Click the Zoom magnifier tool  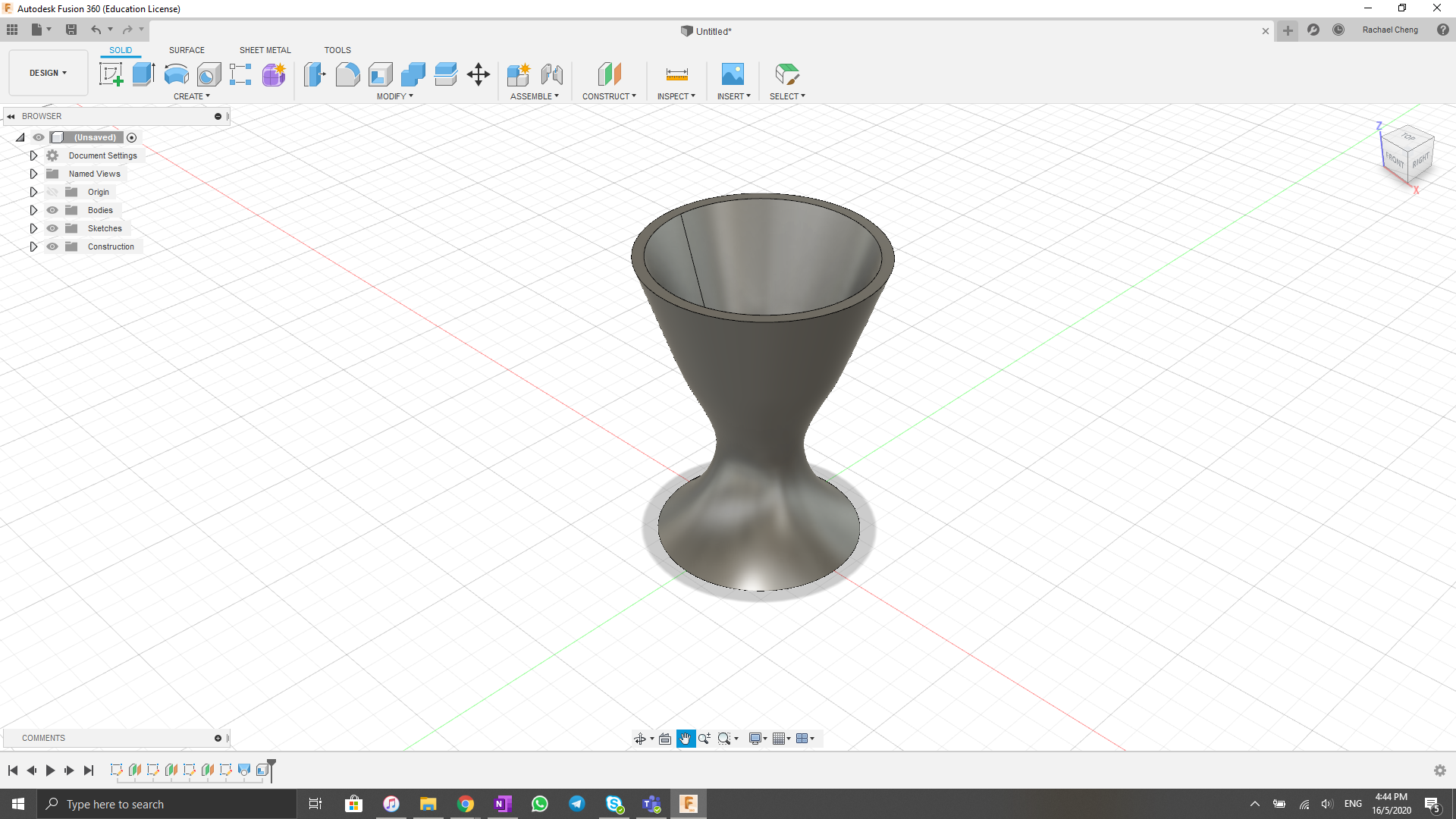pos(704,739)
